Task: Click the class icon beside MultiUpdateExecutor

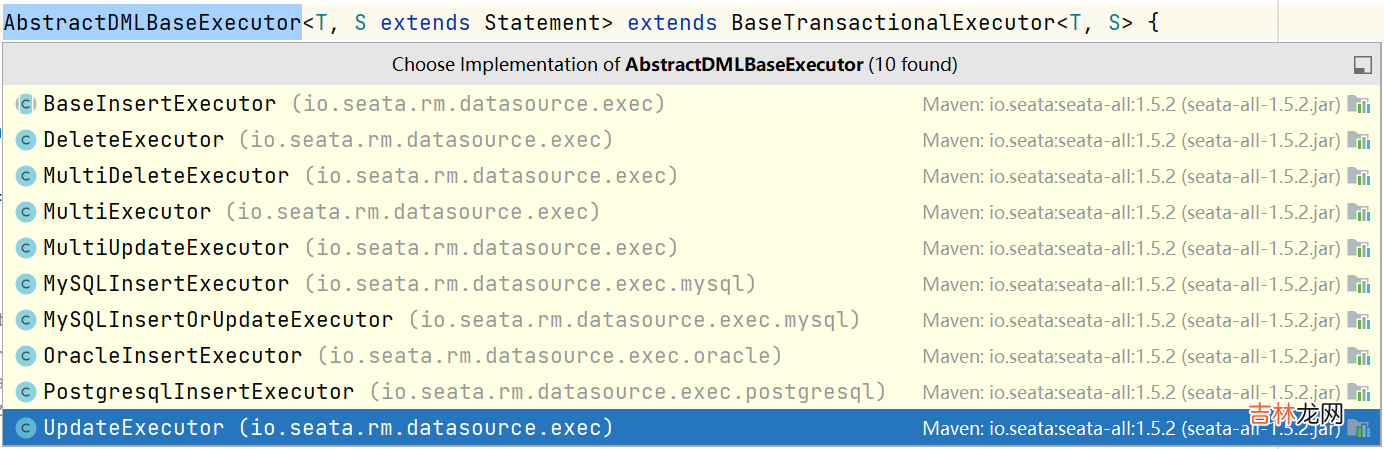Action: click(x=26, y=248)
